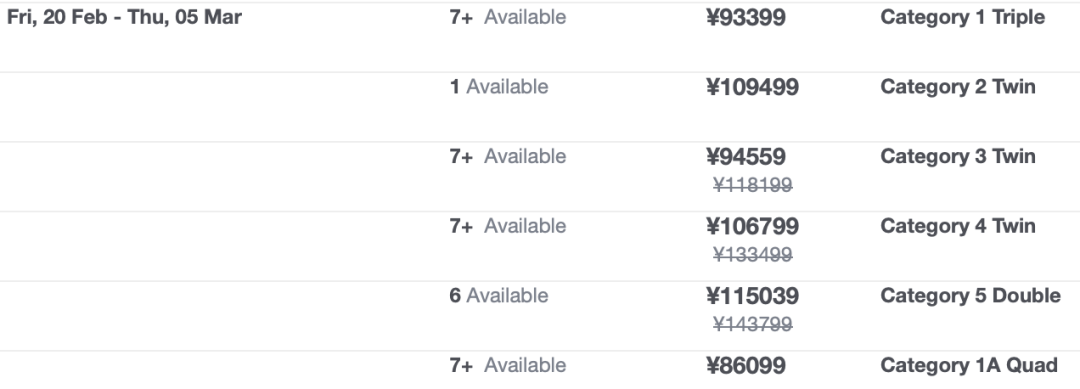Screen dimensions: 1080x389
Task: Click the ¥93399 price
Action: (746, 17)
